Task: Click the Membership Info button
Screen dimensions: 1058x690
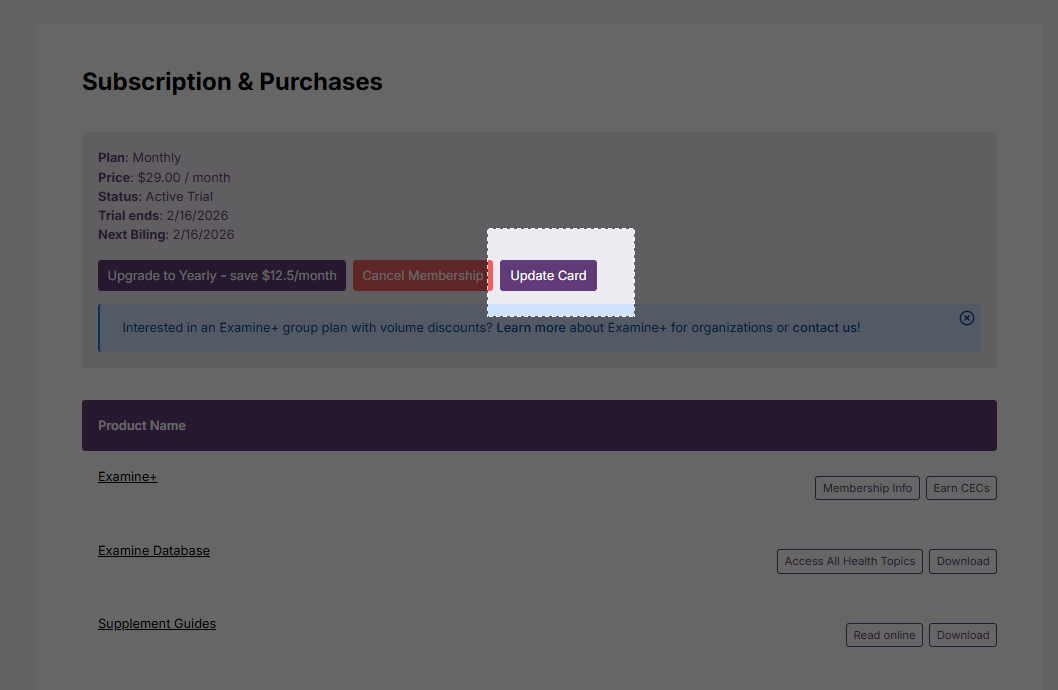Action: [x=867, y=488]
